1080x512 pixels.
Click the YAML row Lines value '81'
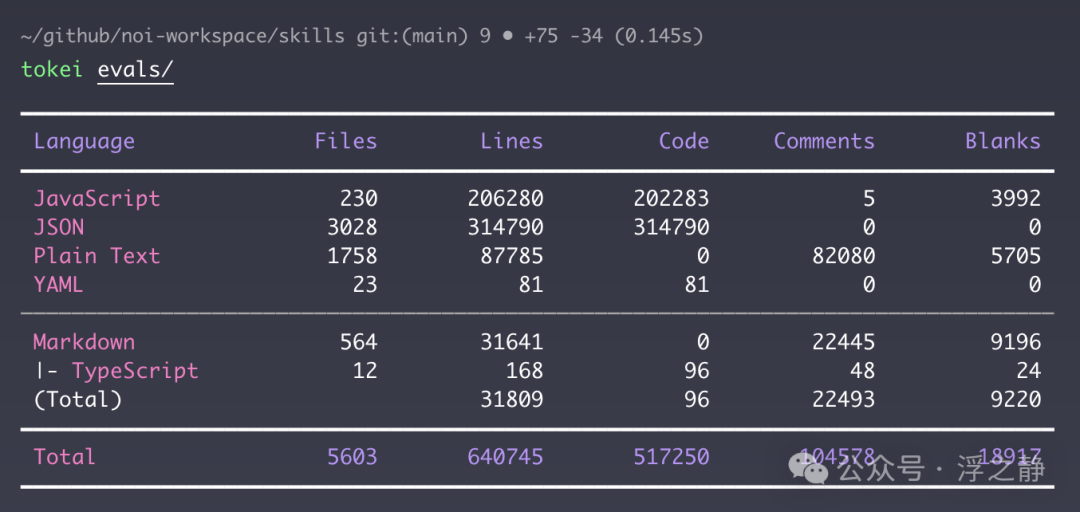pos(531,285)
